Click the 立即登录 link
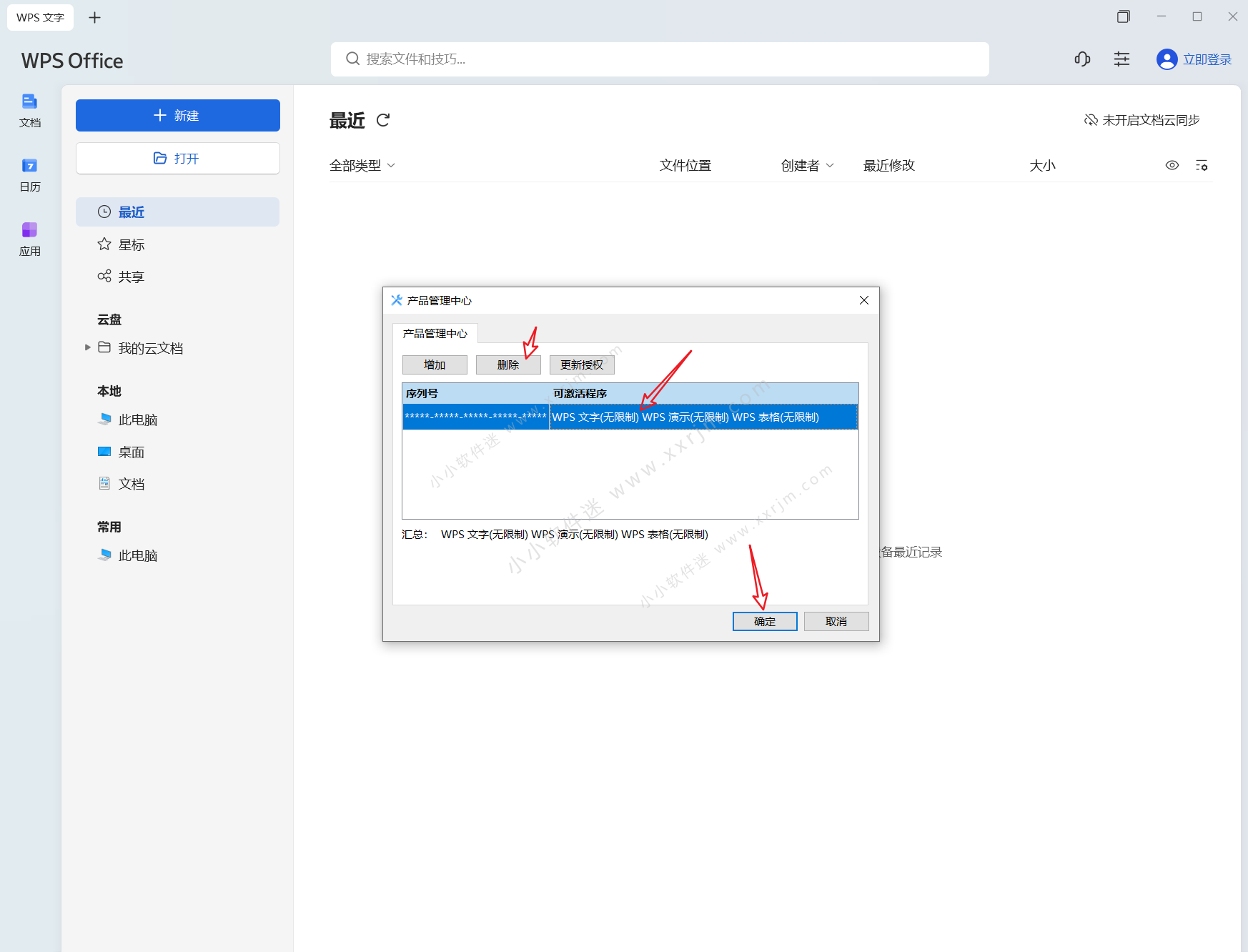This screenshot has height=952, width=1248. (x=1207, y=59)
